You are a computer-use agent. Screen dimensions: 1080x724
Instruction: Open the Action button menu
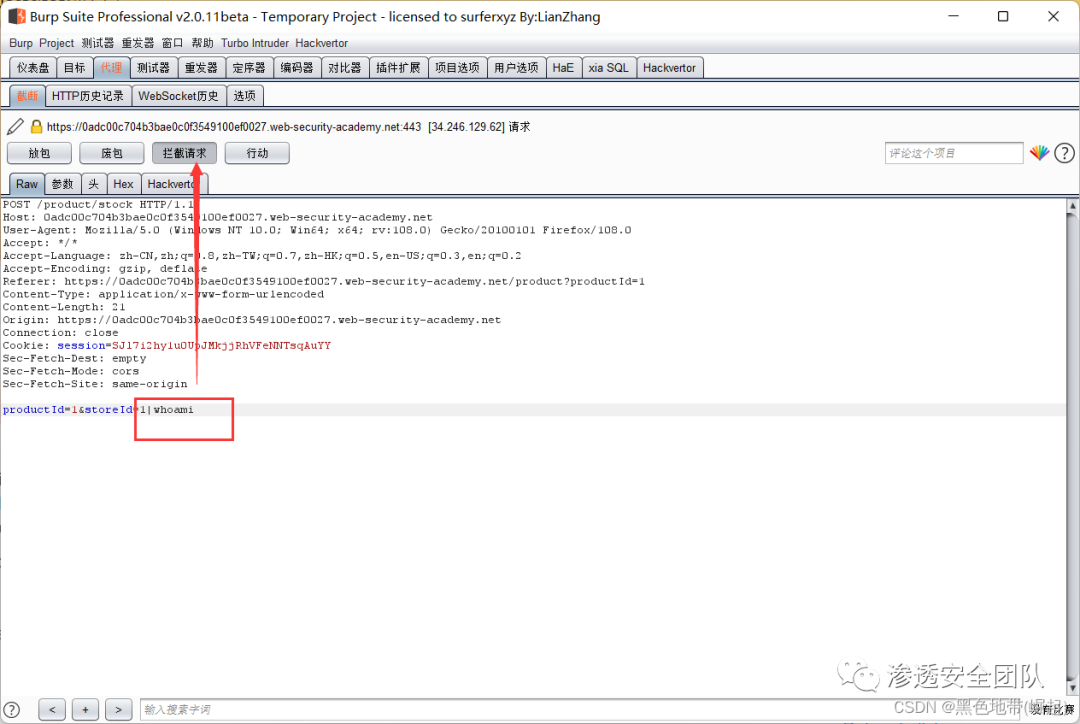[x=257, y=153]
